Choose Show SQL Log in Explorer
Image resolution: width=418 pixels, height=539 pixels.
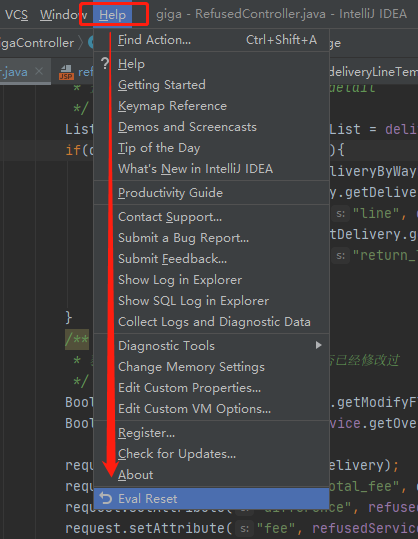click(x=212, y=301)
